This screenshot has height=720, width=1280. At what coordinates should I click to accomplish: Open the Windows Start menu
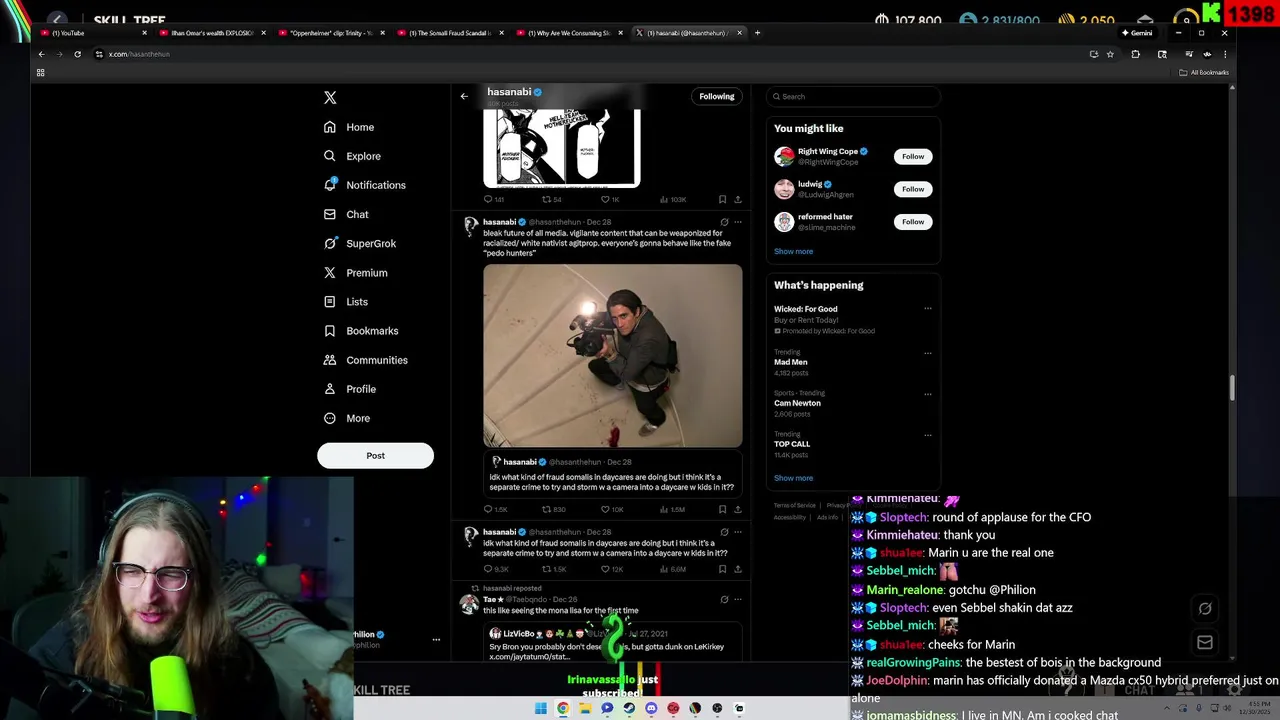pos(541,708)
